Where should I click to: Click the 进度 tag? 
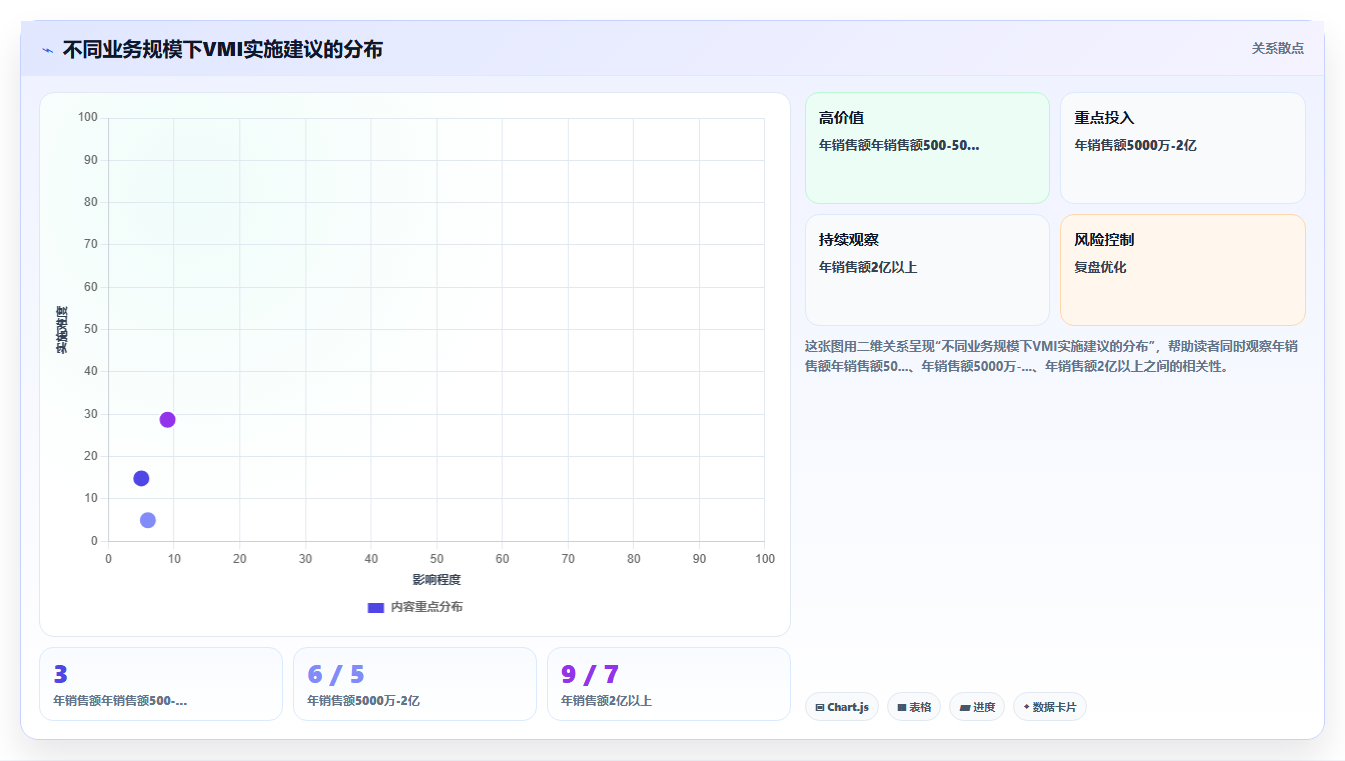point(977,707)
